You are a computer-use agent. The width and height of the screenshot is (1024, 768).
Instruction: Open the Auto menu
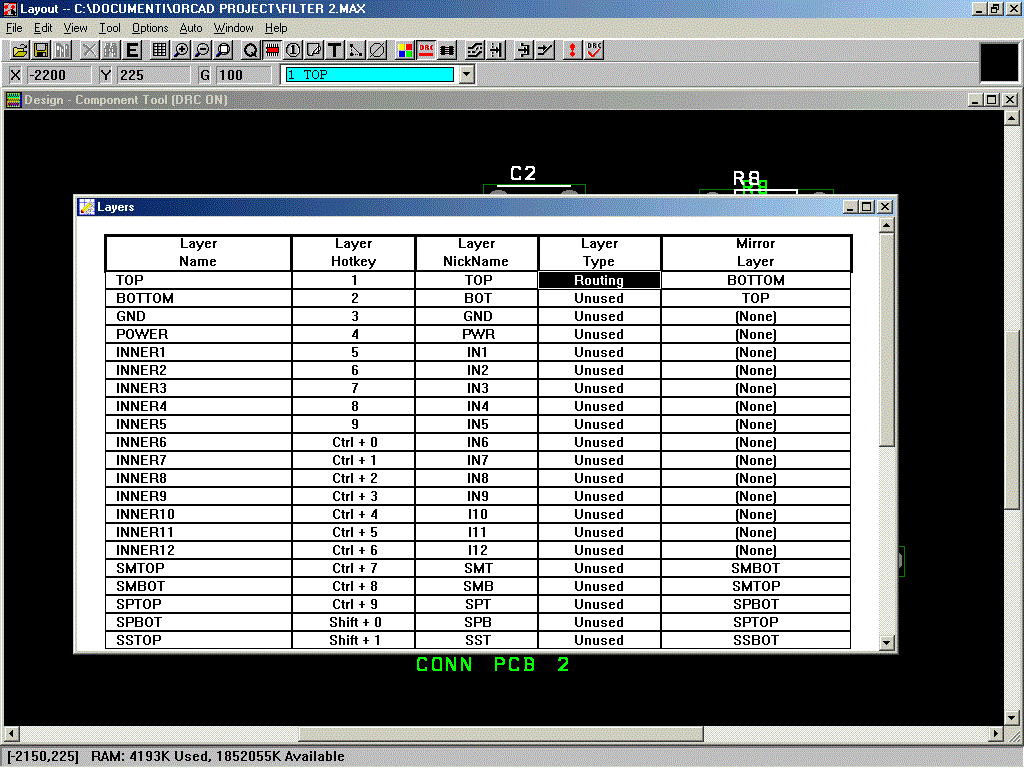pos(191,28)
